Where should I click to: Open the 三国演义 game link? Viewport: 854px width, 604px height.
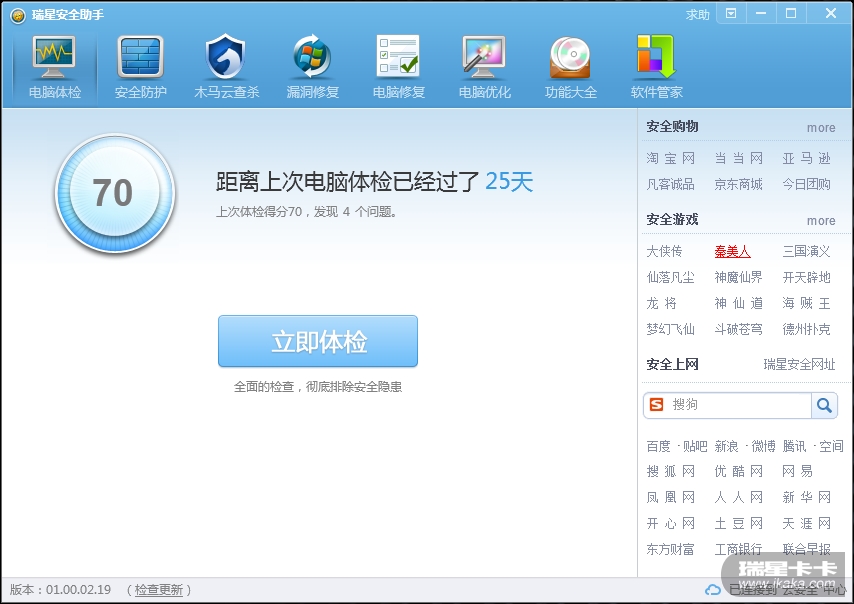point(807,252)
